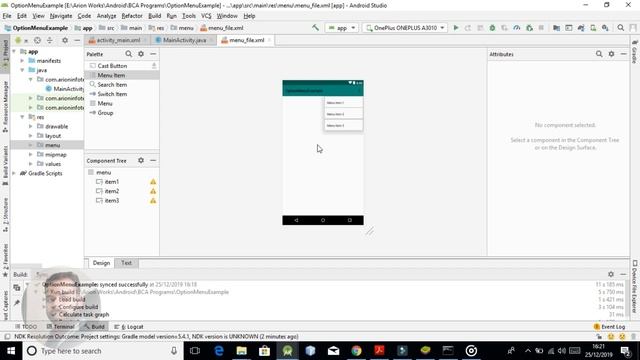
Task: Open Palette settings gear
Action: click(141, 54)
